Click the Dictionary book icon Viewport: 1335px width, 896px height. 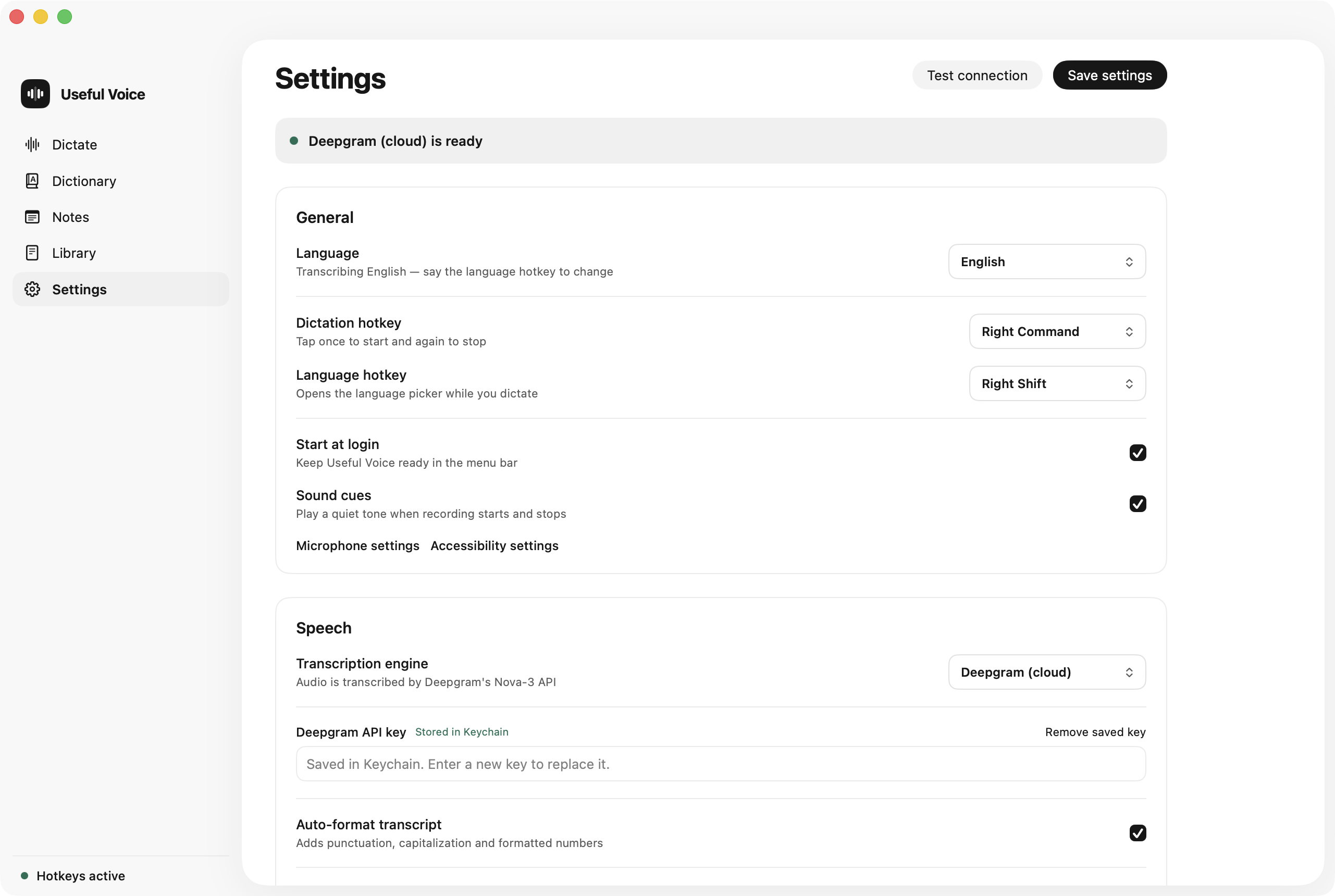(33, 181)
